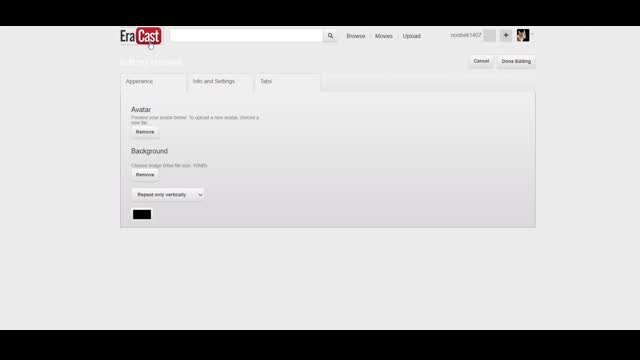Open the Tabs tab
The image size is (640, 360).
(x=288, y=82)
